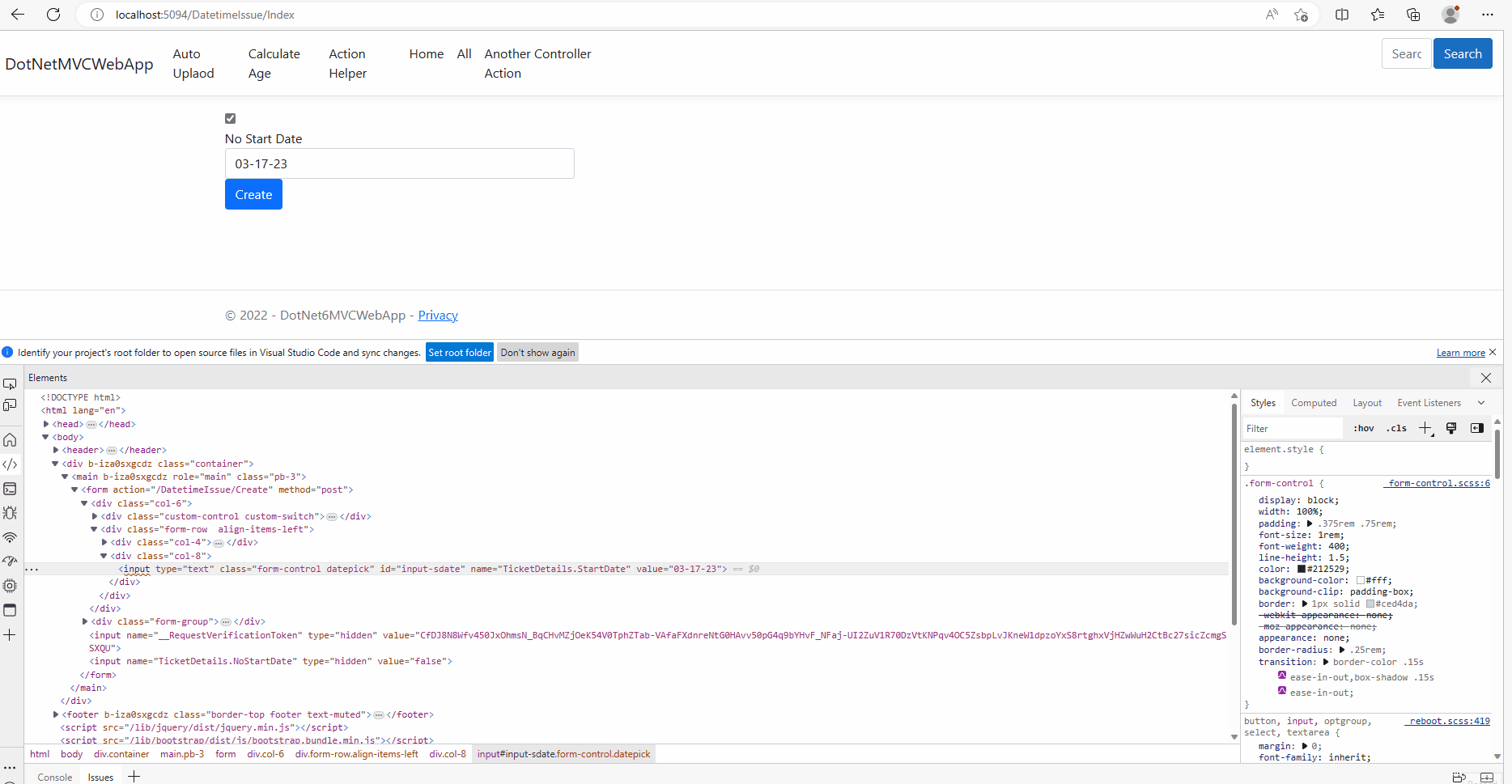
Task: Open the Performance gauge tool
Action: point(10,561)
